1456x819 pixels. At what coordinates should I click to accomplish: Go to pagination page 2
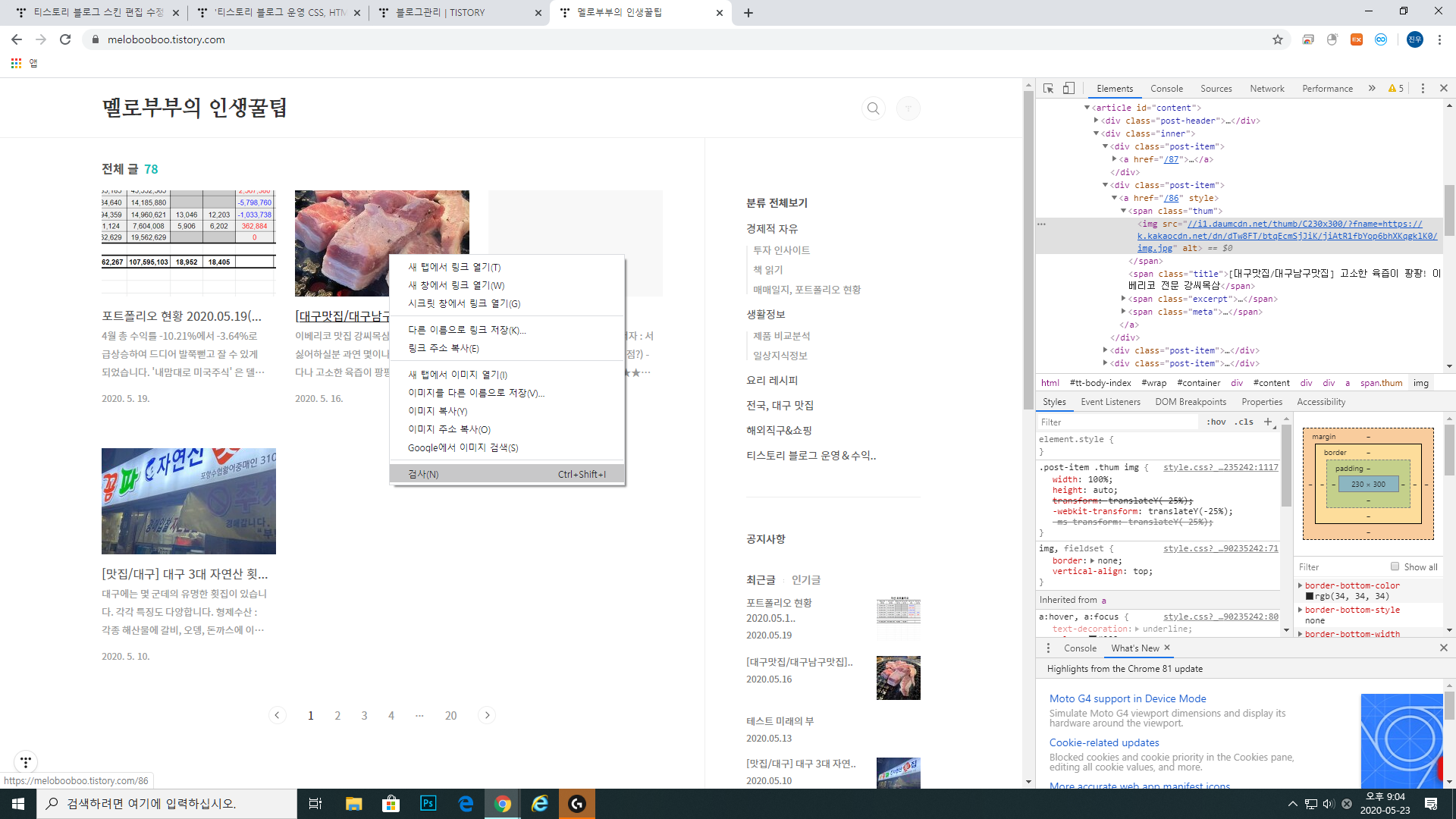click(337, 715)
